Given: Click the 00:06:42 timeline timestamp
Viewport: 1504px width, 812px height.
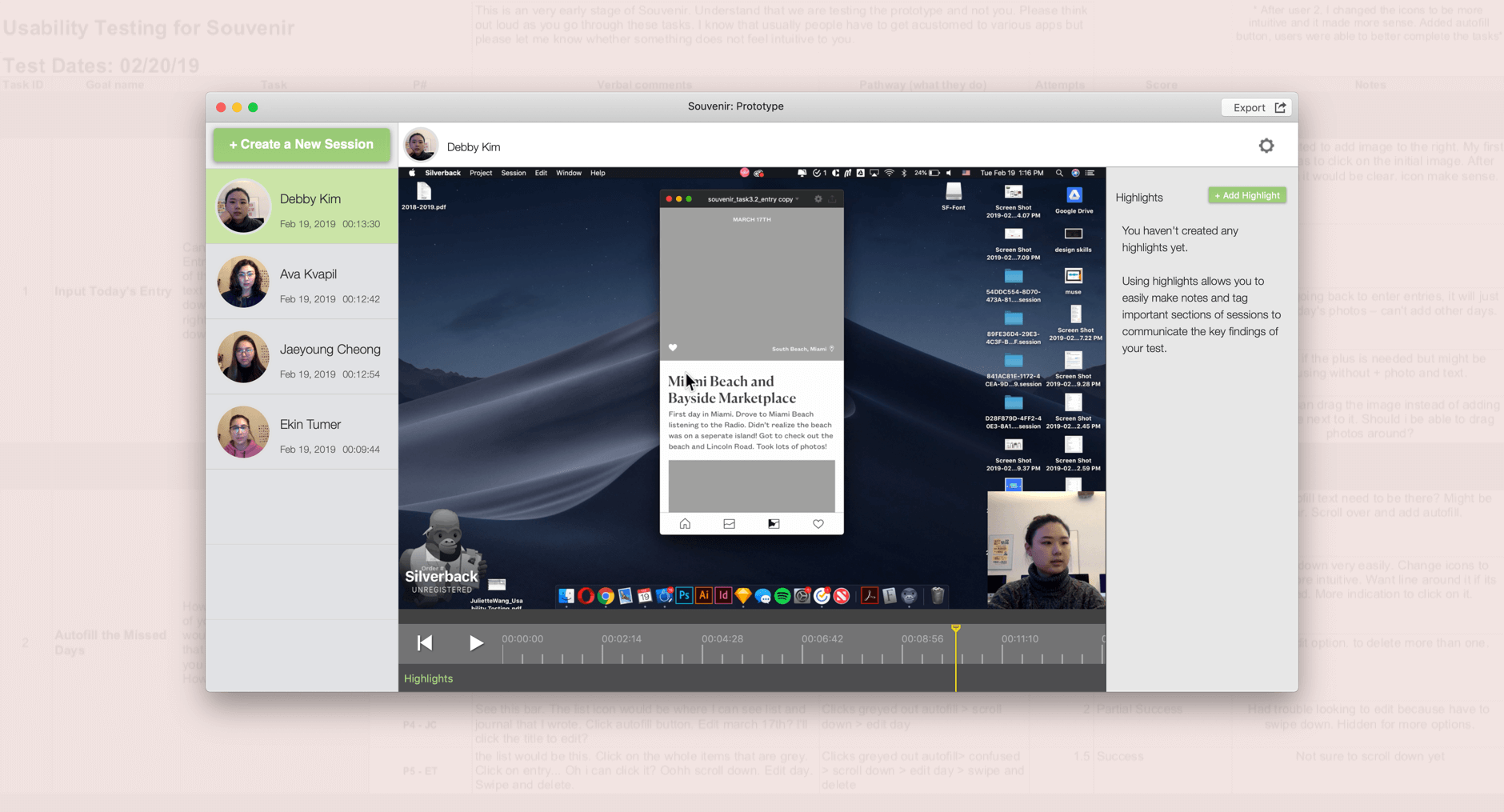Looking at the screenshot, I should point(822,638).
